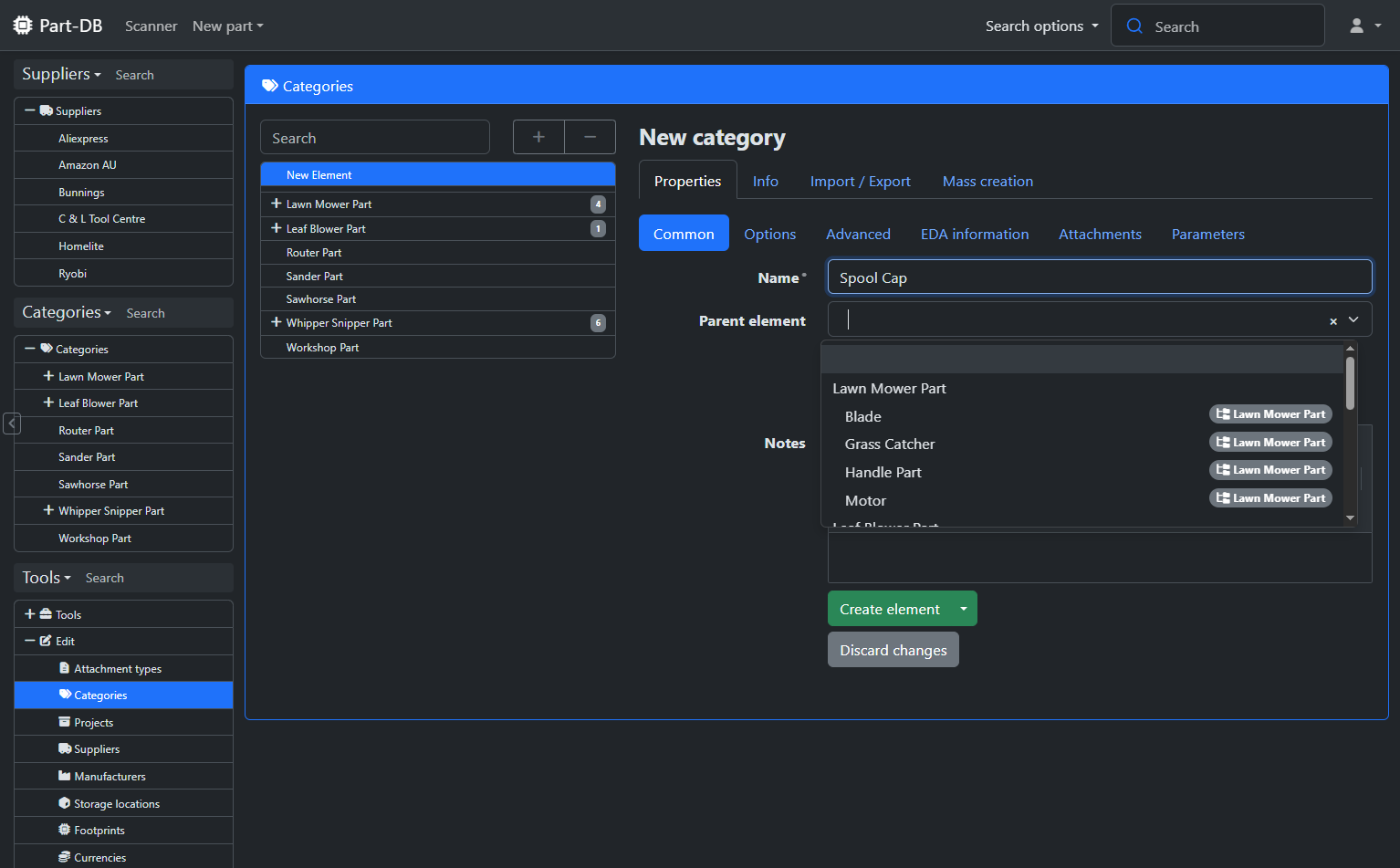The image size is (1400, 868).
Task: Open the Scanner link in navbar
Action: 151,26
